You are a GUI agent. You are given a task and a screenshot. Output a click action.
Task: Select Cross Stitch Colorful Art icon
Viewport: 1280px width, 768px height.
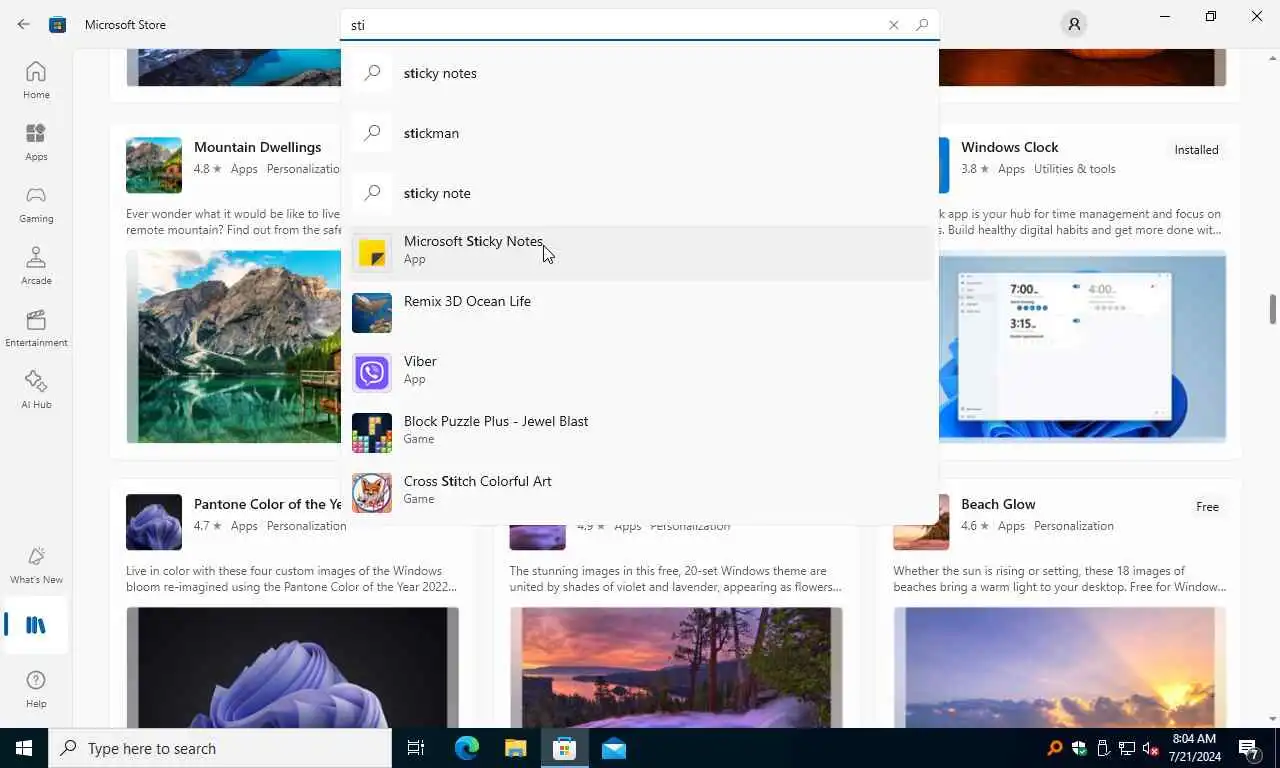point(372,492)
